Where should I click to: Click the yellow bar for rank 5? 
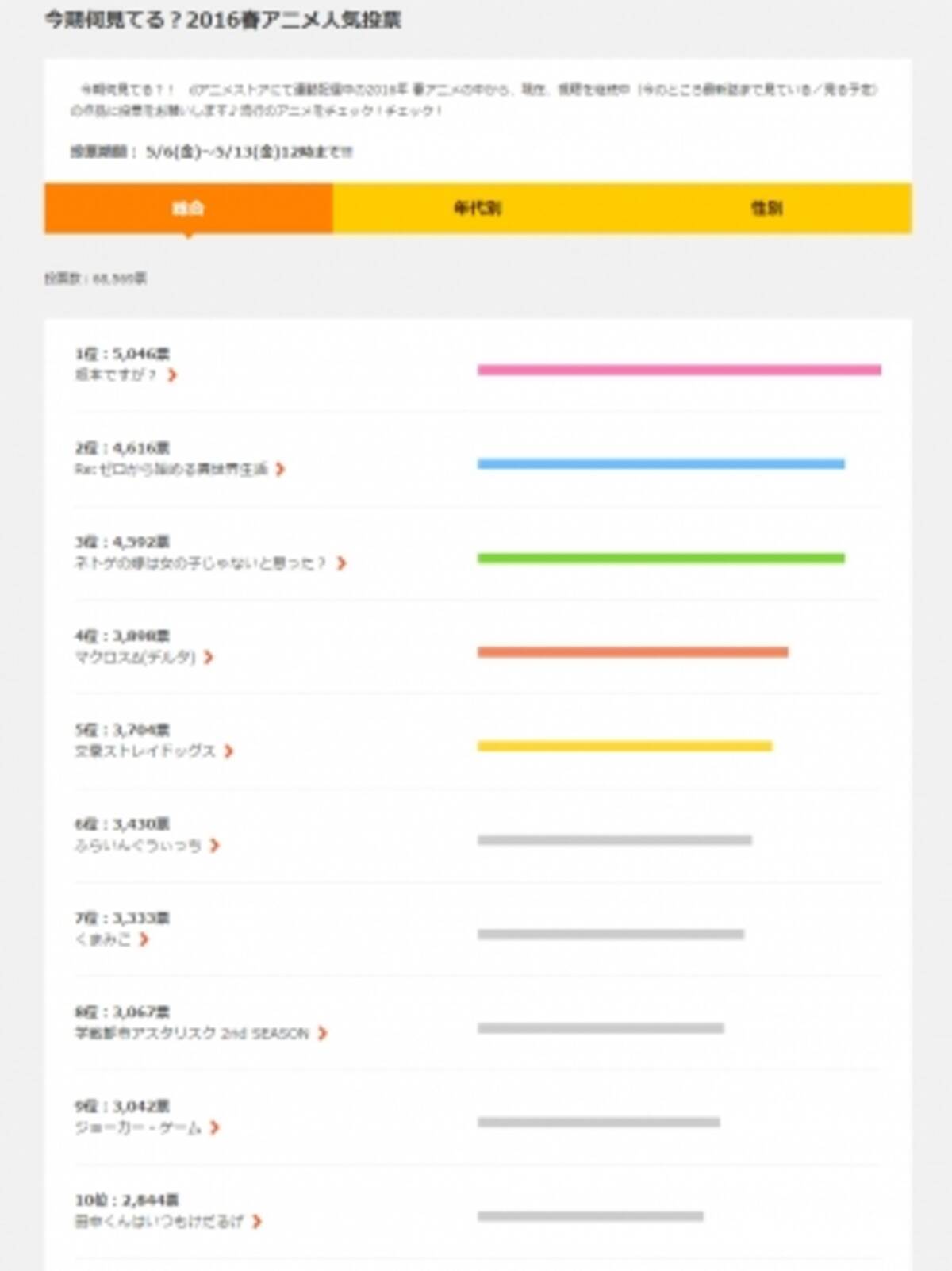pos(624,746)
